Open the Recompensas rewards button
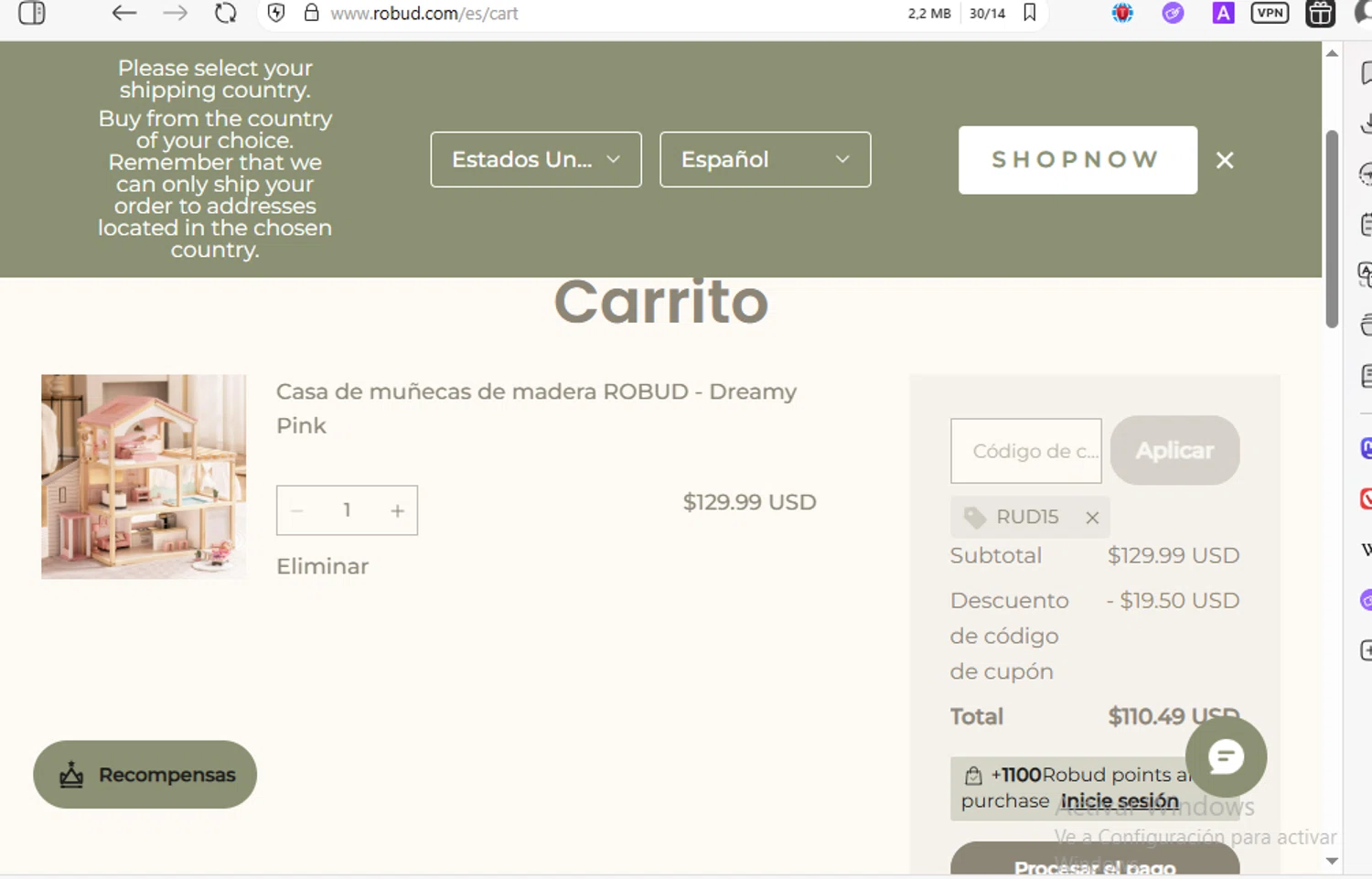The image size is (1372, 879). pos(145,774)
